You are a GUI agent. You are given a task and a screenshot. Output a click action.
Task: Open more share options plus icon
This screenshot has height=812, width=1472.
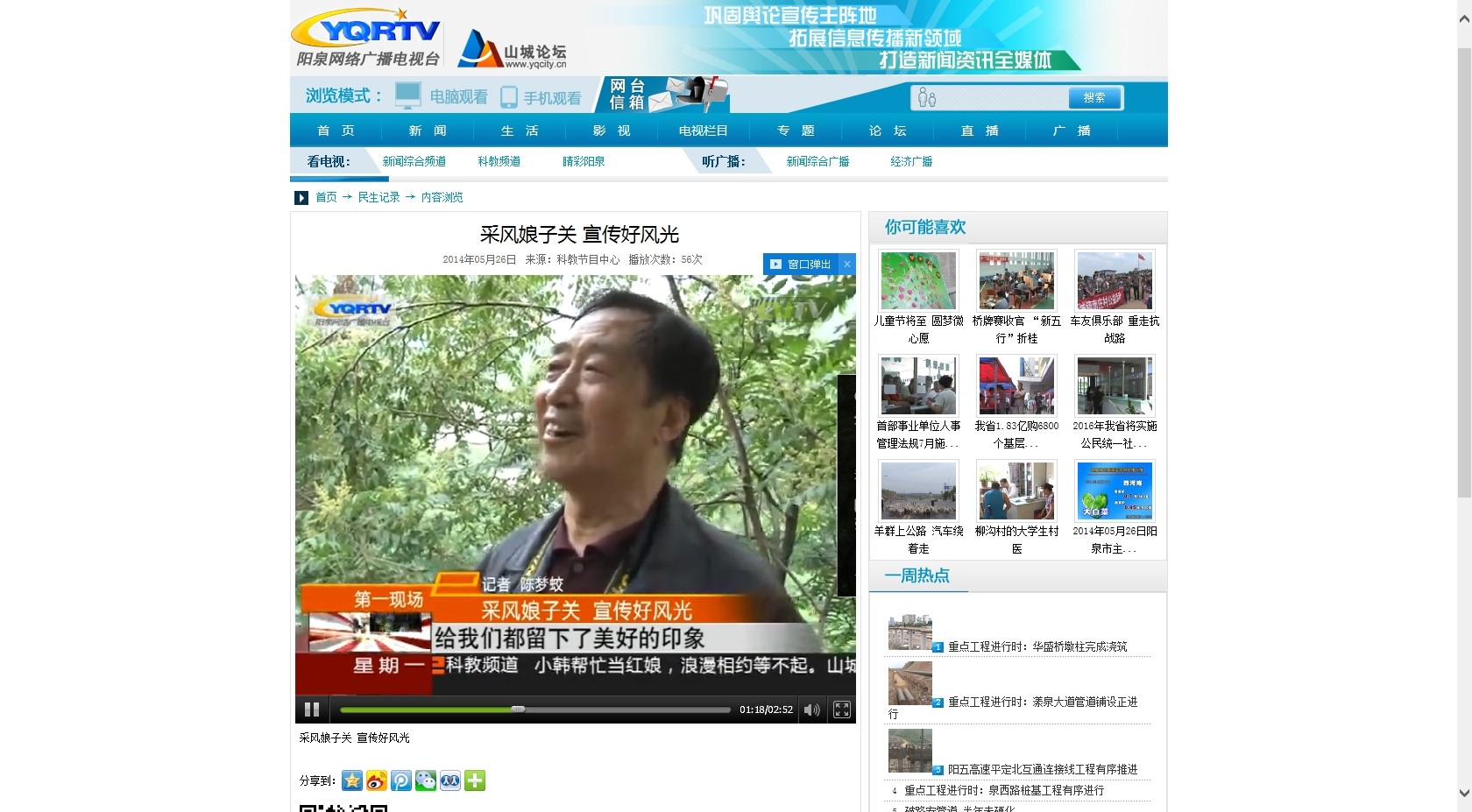[475, 780]
